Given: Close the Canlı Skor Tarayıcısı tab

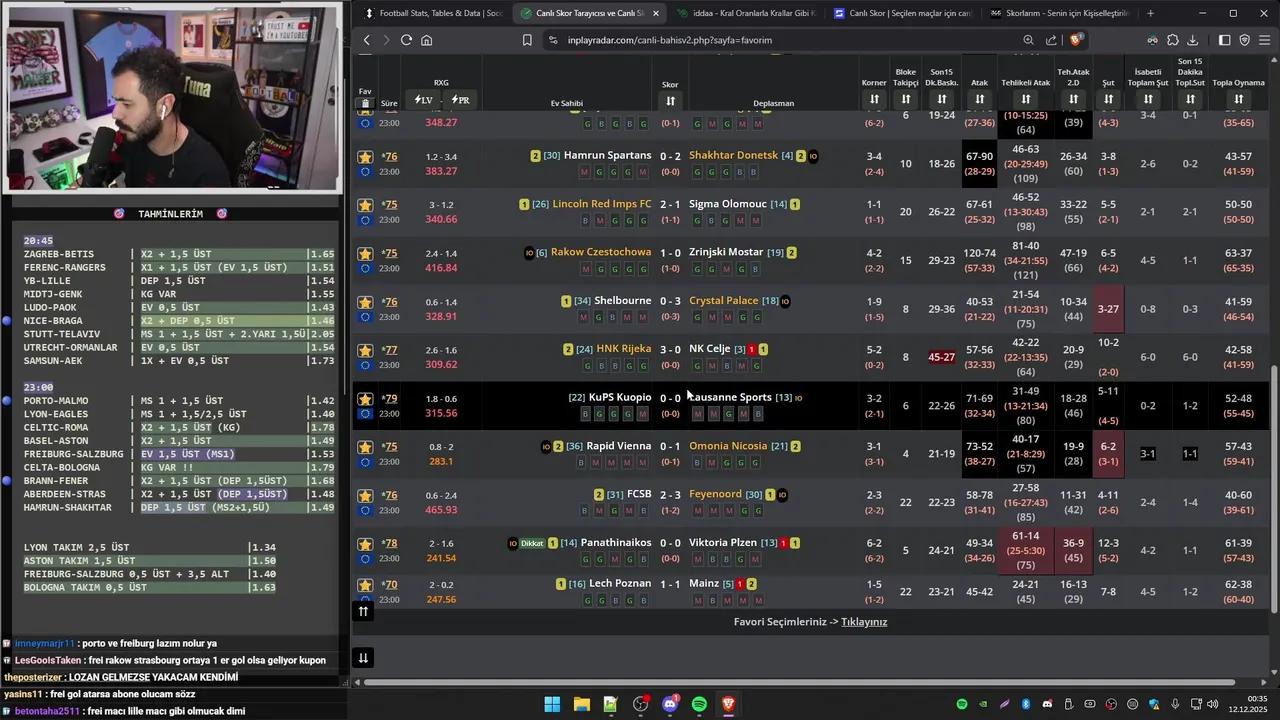Looking at the screenshot, I should click(x=656, y=13).
